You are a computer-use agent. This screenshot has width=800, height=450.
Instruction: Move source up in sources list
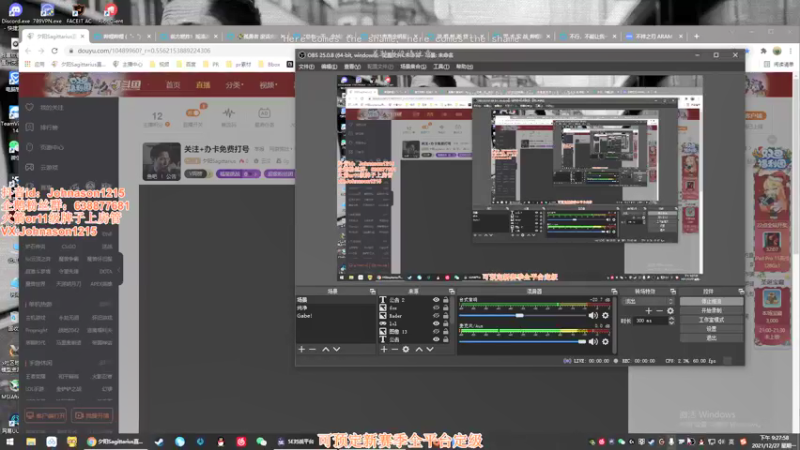419,349
